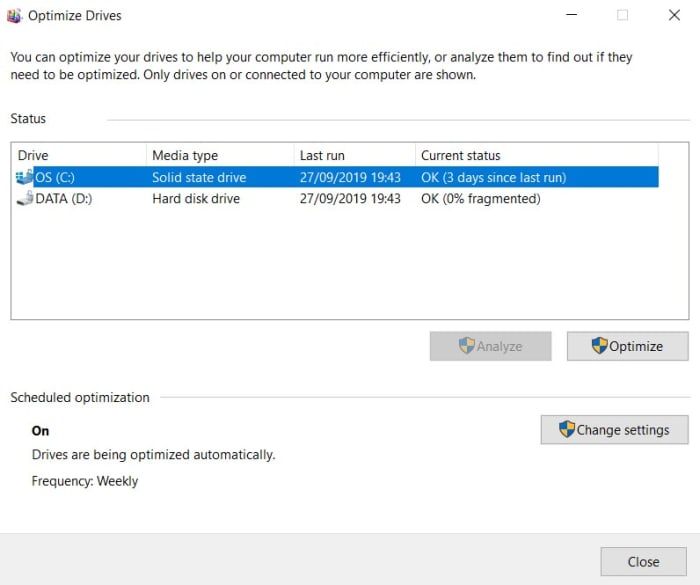Image resolution: width=700 pixels, height=585 pixels.
Task: Open Change settings for scheduled optimization
Action: click(x=614, y=430)
